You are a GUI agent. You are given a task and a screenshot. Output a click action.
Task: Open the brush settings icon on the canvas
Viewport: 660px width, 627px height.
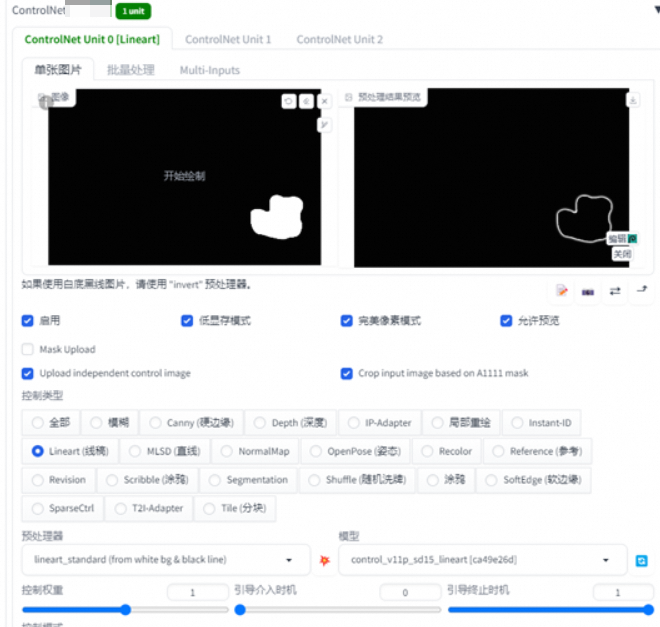[x=324, y=125]
